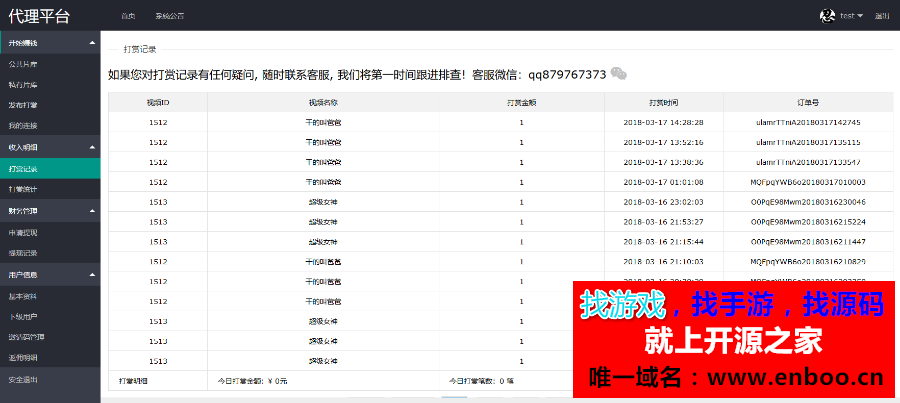Click the WeChat icon after the customer service number
This screenshot has height=403, width=900.
click(618, 74)
